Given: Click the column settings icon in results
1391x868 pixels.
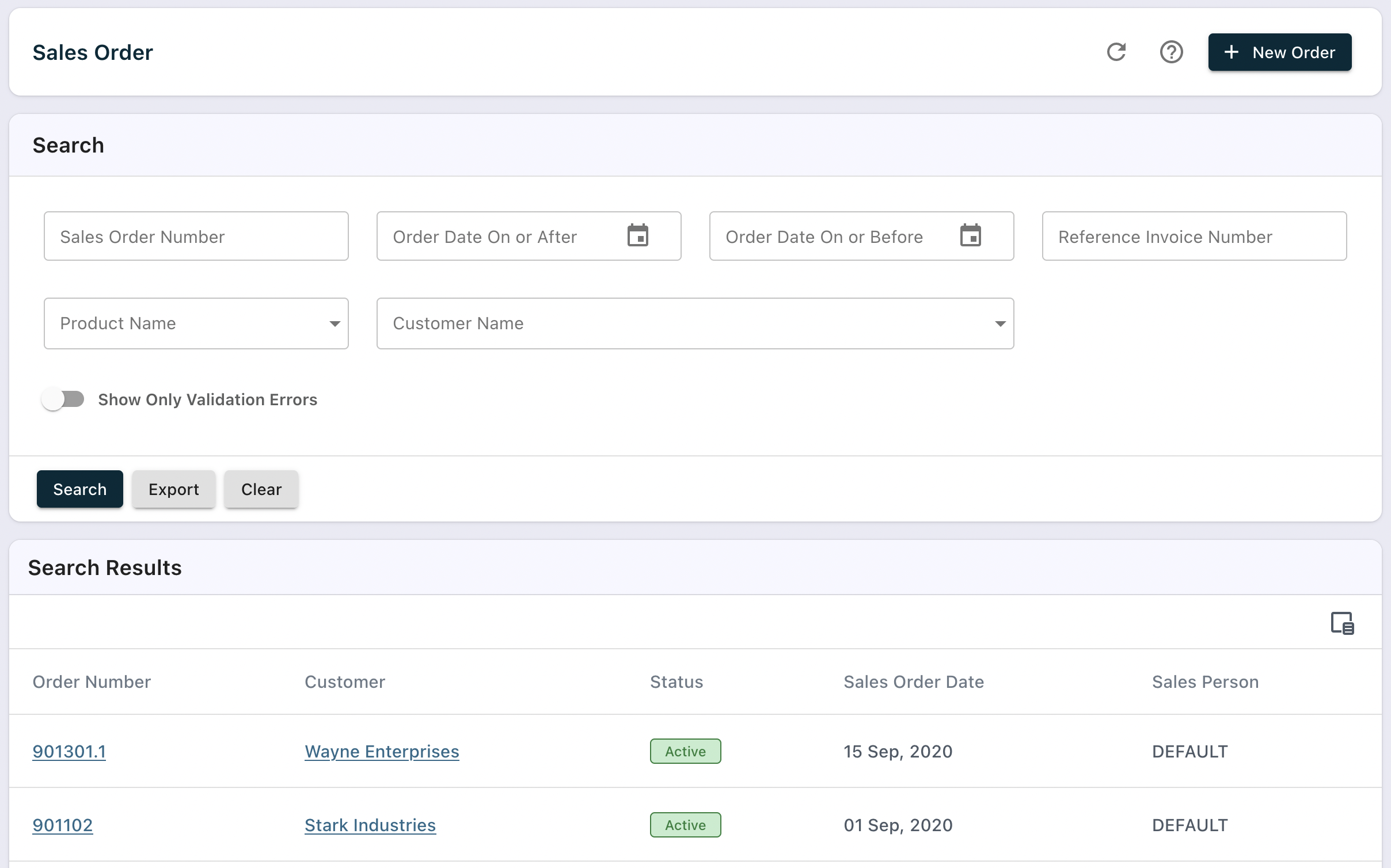Looking at the screenshot, I should 1342,623.
